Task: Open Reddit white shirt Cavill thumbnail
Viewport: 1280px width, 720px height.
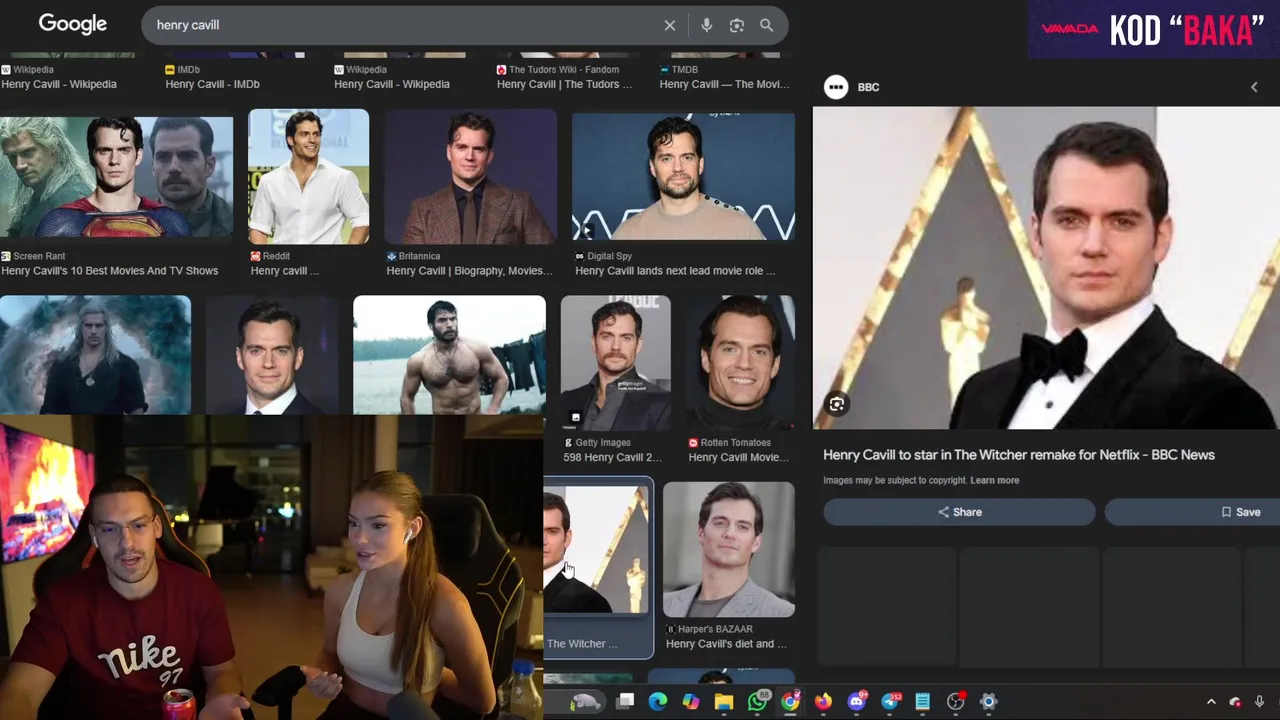Action: click(x=308, y=176)
